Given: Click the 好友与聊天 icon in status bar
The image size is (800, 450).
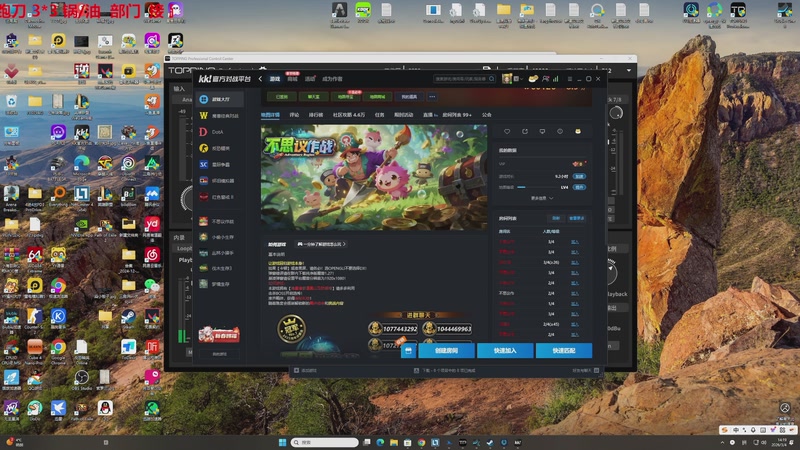Looking at the screenshot, I should [596, 370].
